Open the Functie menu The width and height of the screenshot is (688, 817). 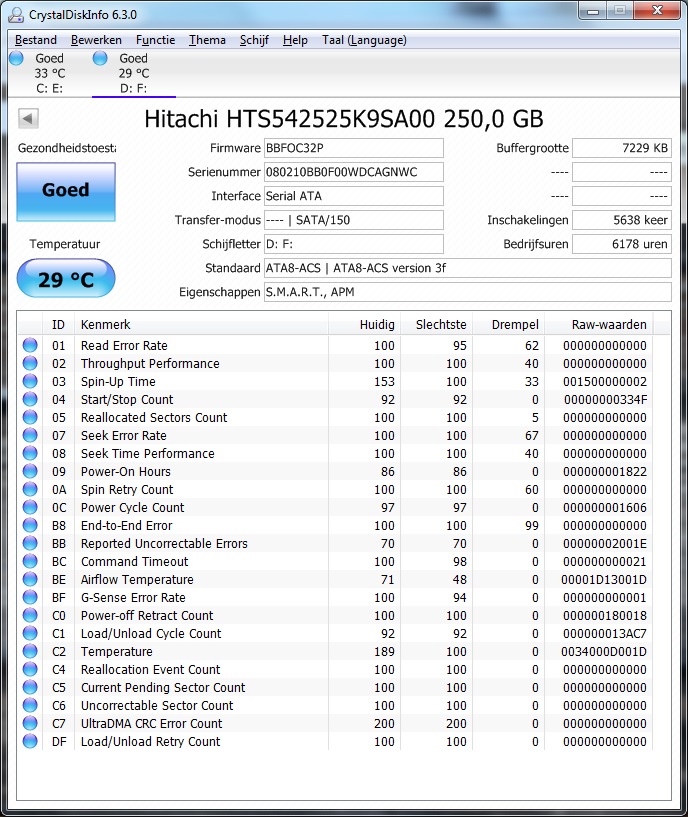point(155,40)
